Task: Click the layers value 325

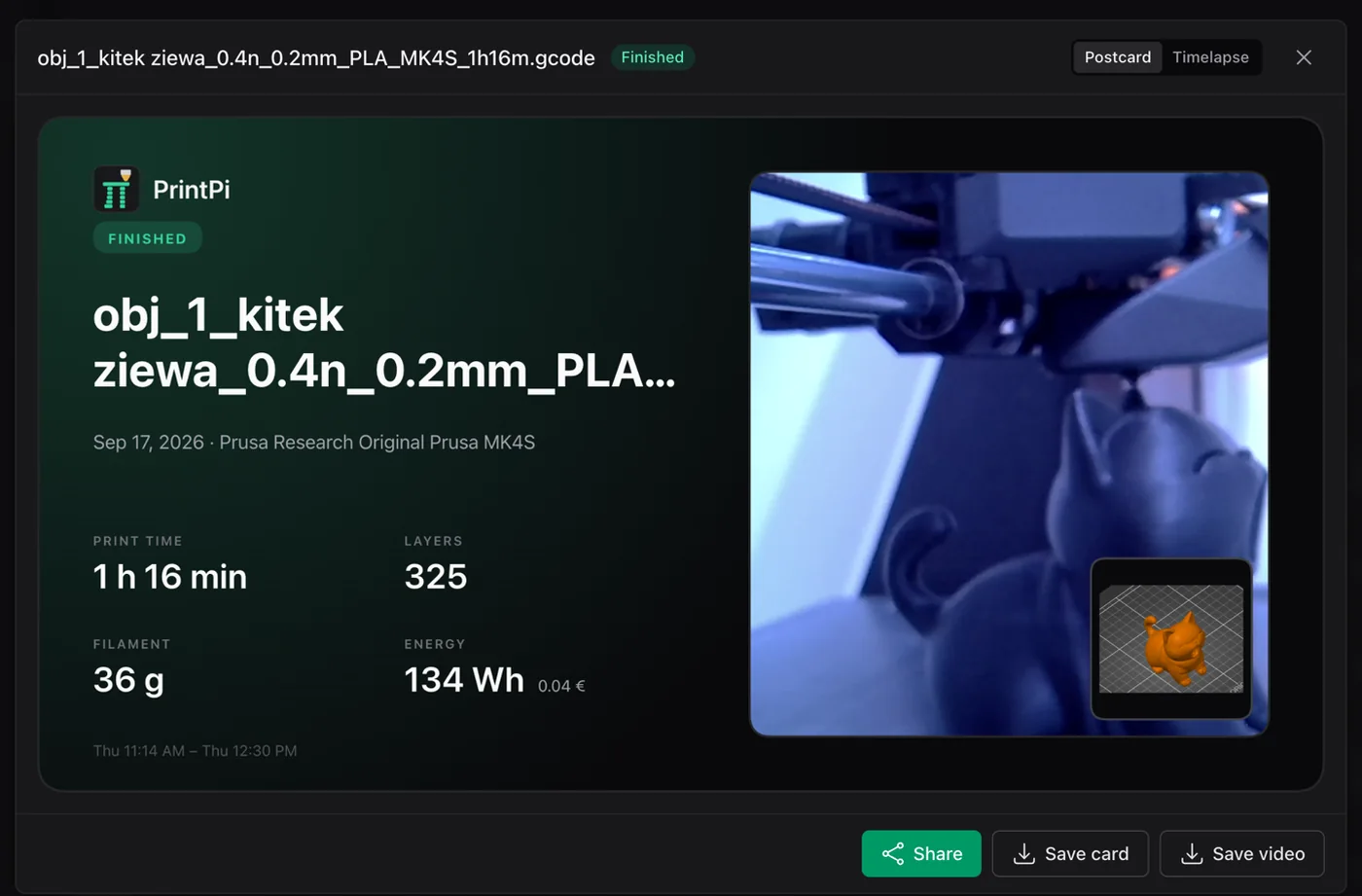Action: 436,577
